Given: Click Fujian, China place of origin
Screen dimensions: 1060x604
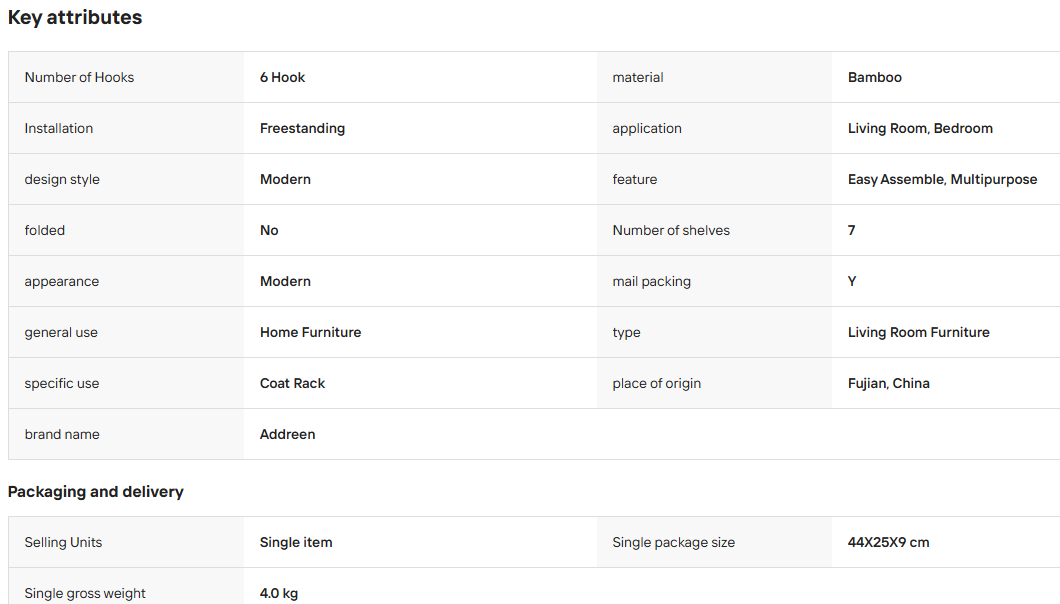Looking at the screenshot, I should (888, 384).
